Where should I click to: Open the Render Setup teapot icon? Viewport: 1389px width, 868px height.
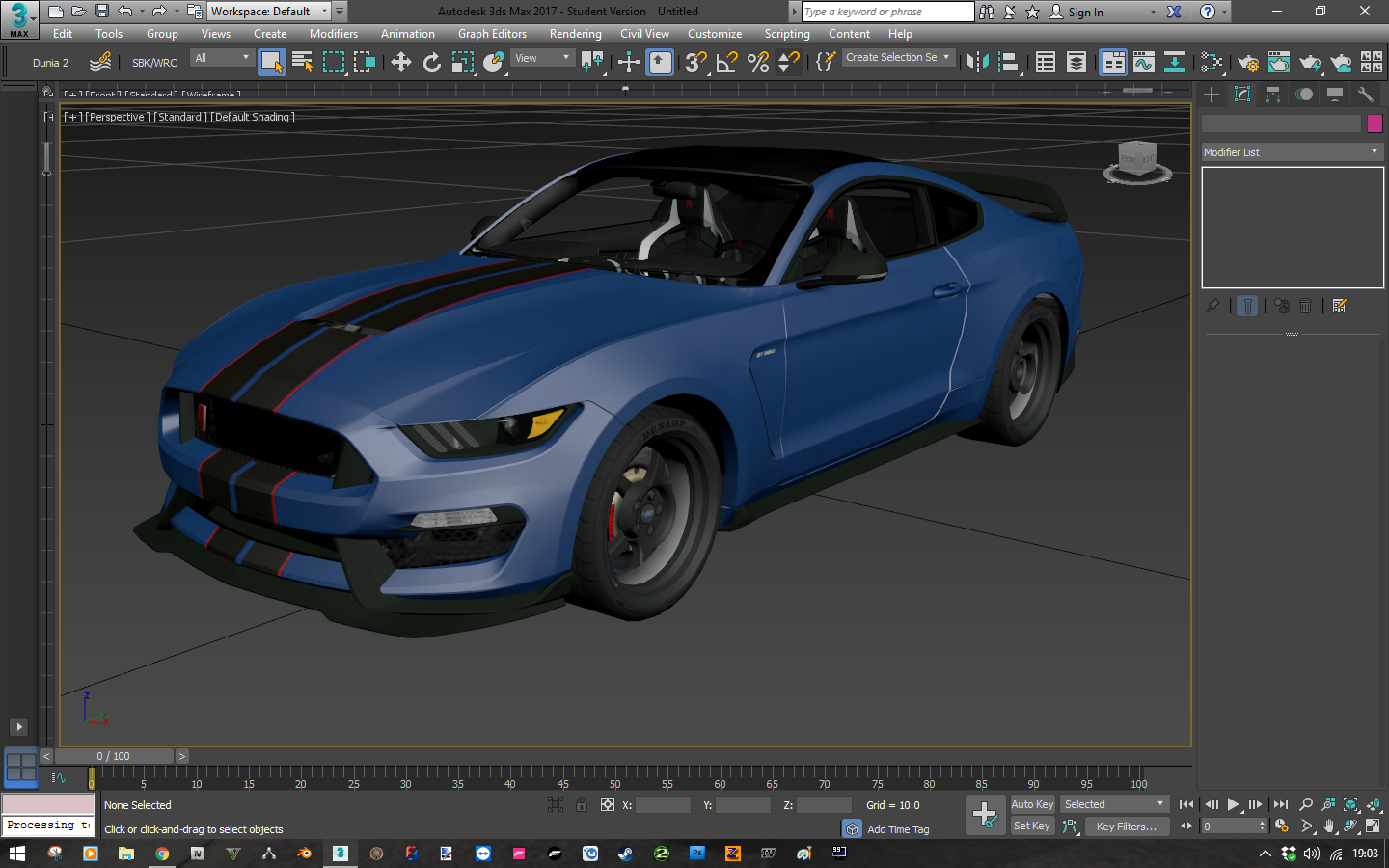pyautogui.click(x=1247, y=63)
